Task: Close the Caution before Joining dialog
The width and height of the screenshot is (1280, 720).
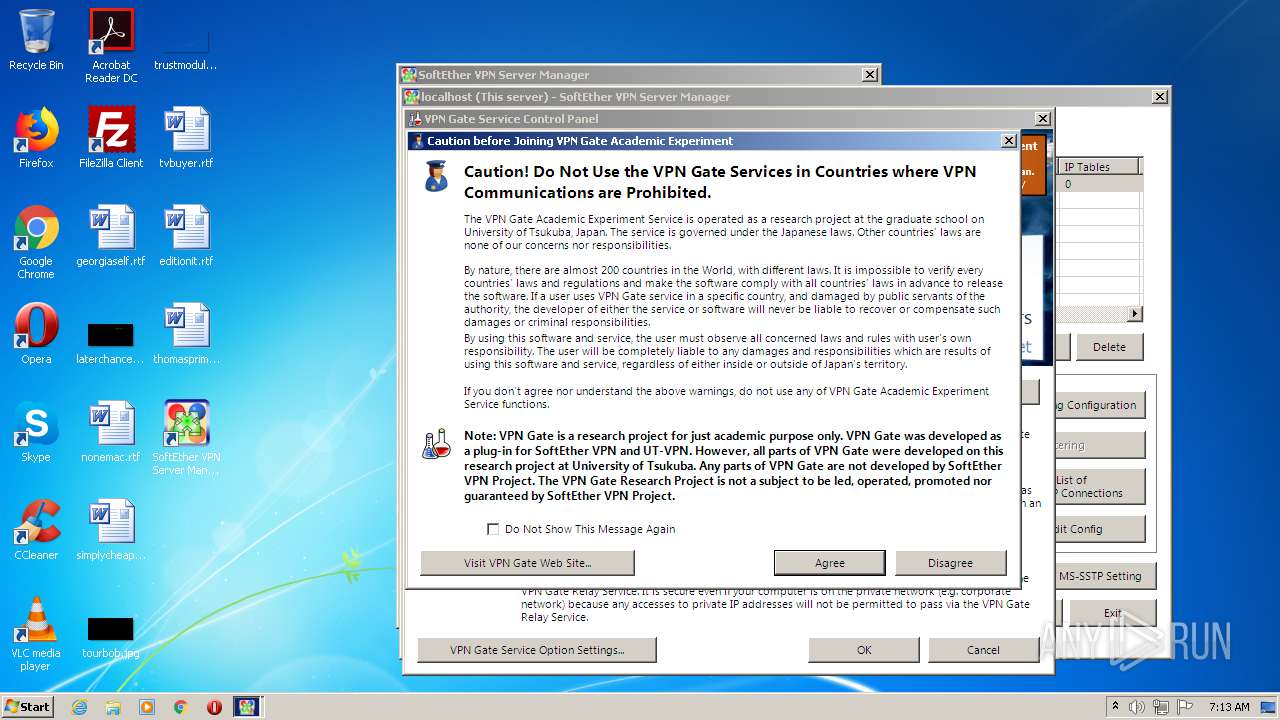Action: pyautogui.click(x=1009, y=141)
